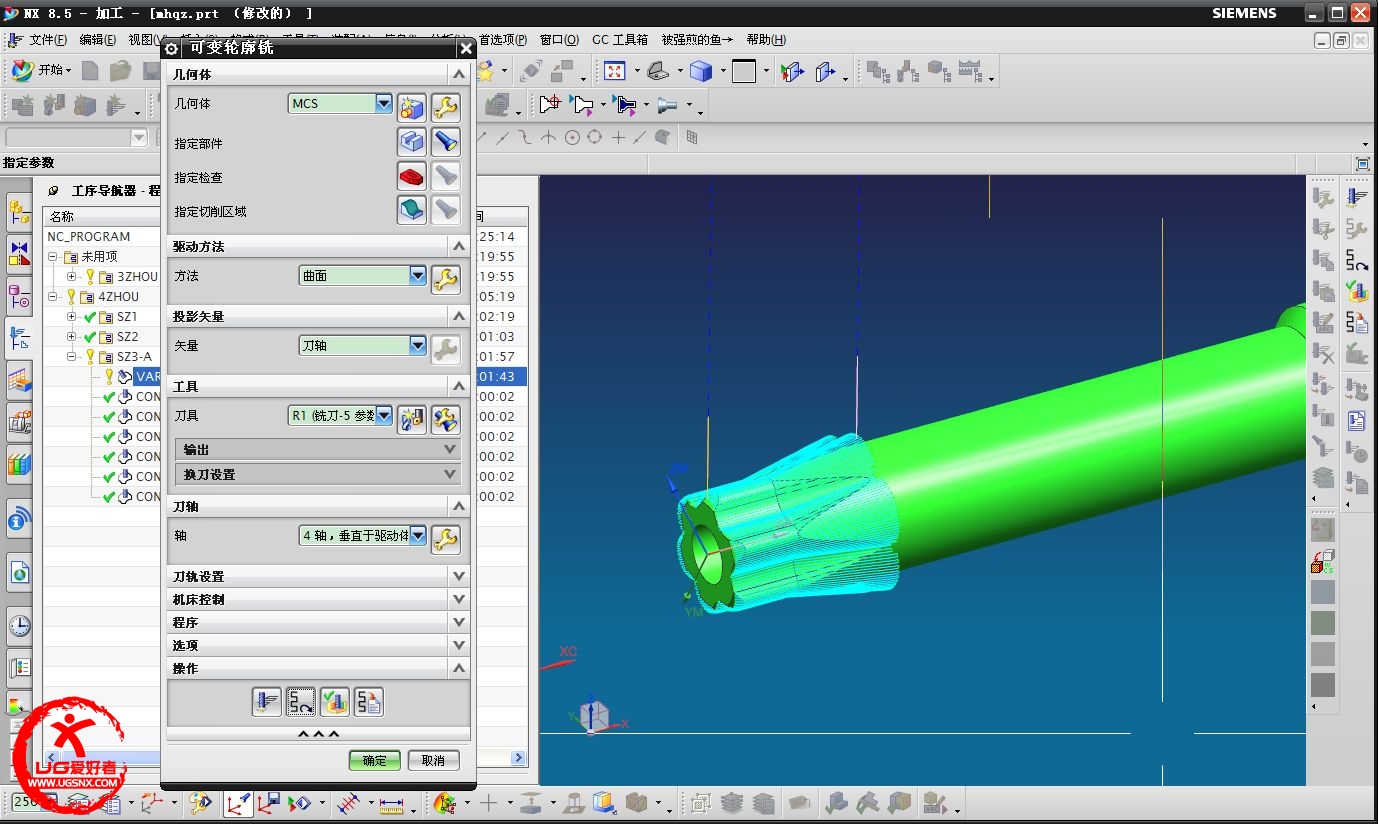Select the highlighted VAR operation row
The width and height of the screenshot is (1378, 824).
tap(147, 376)
